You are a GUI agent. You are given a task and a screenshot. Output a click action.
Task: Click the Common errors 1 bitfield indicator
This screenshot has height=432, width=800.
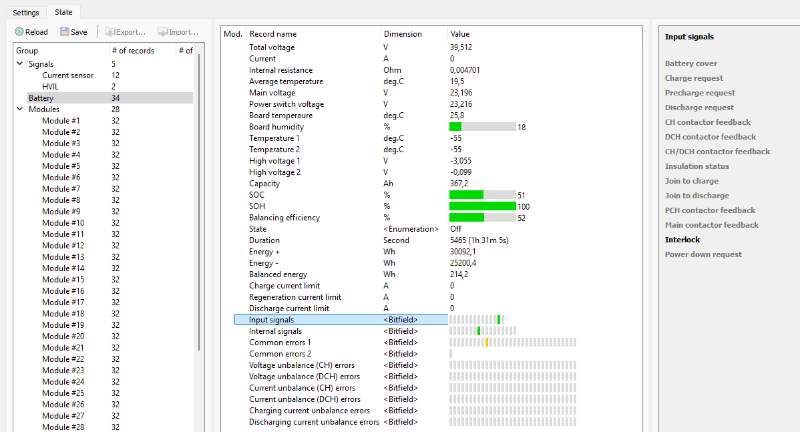[513, 342]
